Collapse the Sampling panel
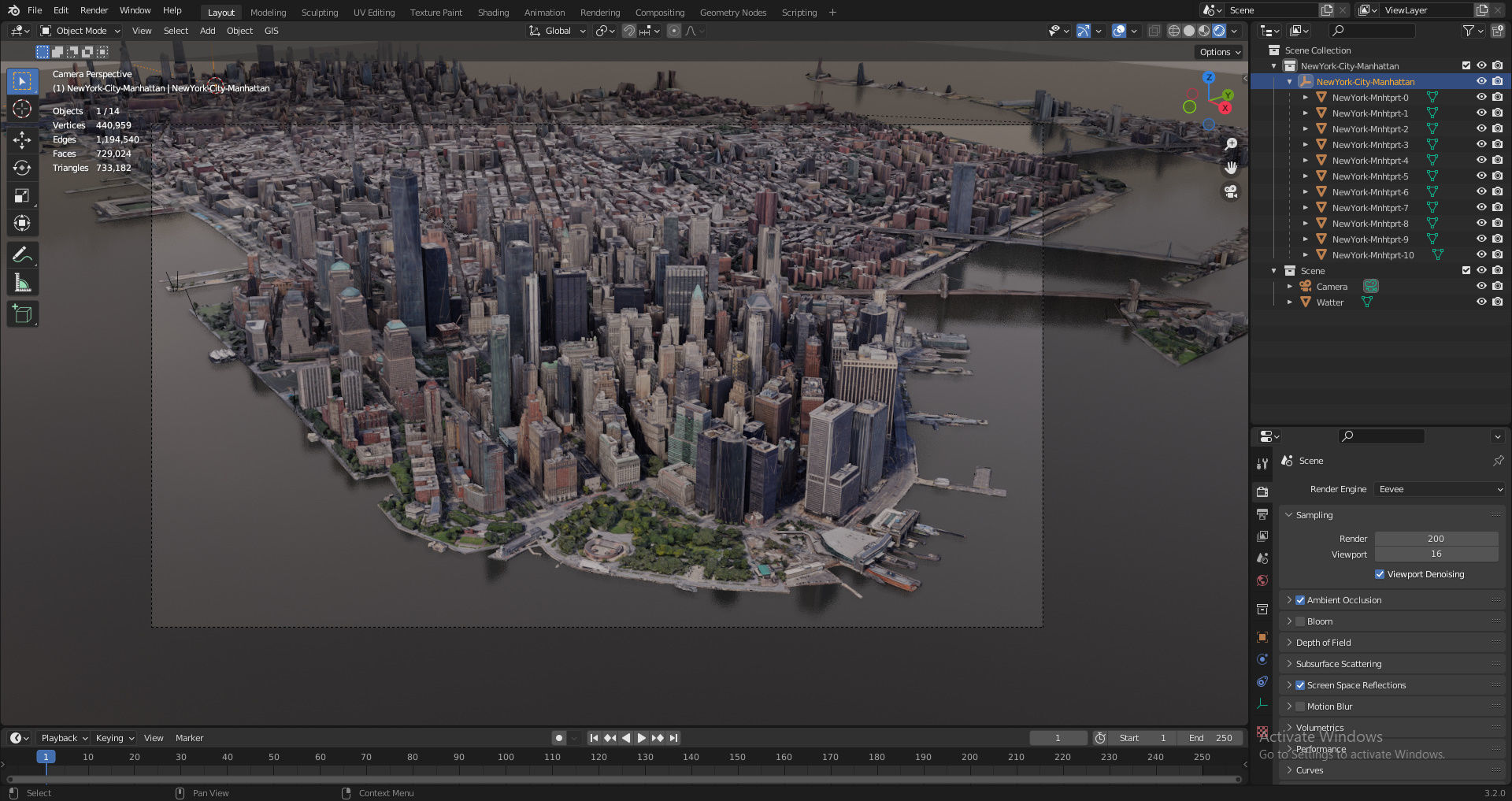 click(1314, 515)
